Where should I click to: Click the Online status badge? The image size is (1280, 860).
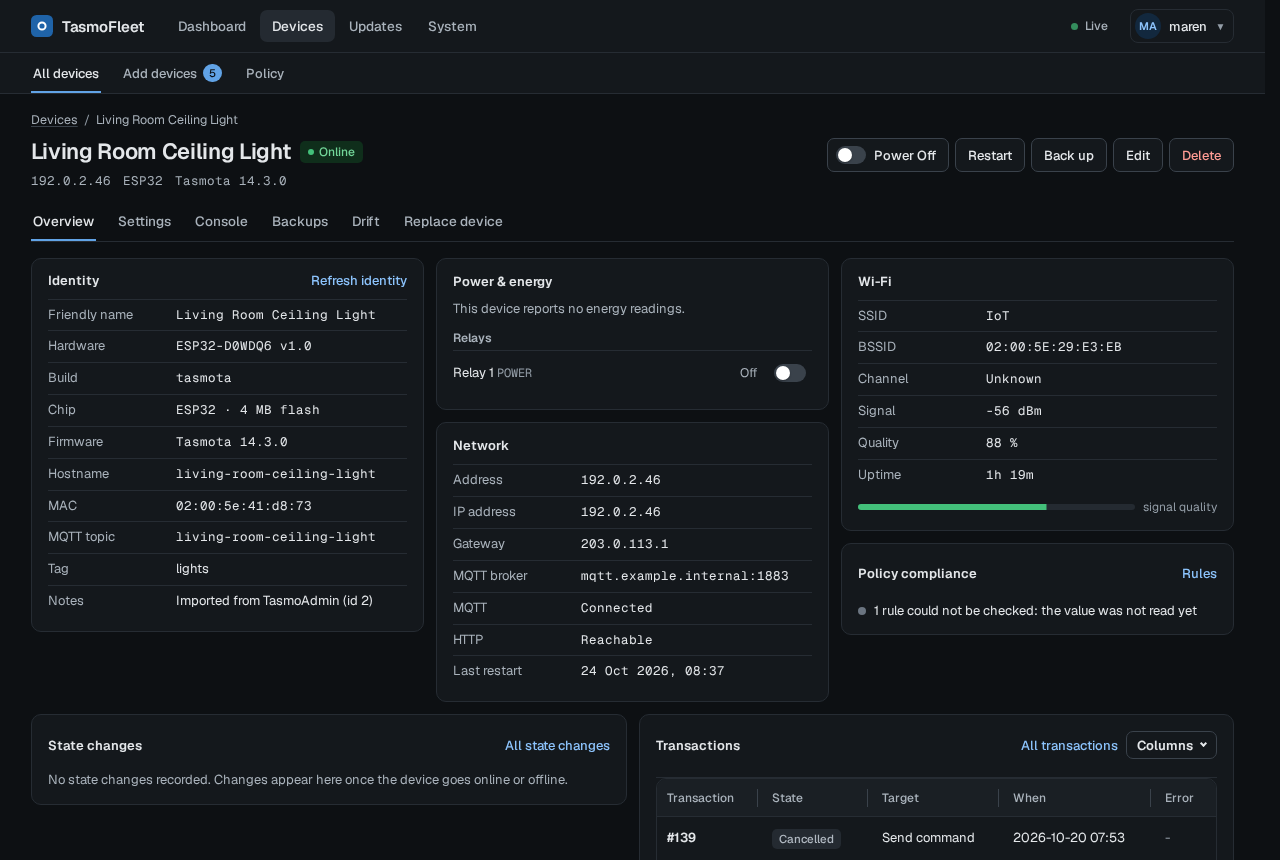[331, 152]
